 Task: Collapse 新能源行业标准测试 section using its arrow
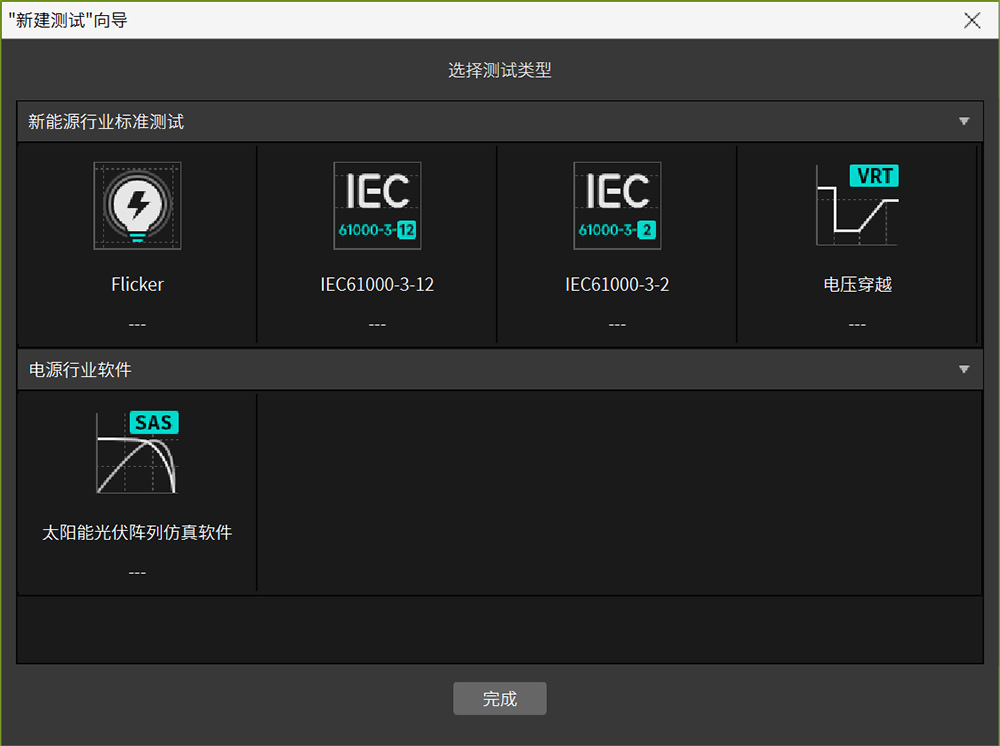(964, 122)
